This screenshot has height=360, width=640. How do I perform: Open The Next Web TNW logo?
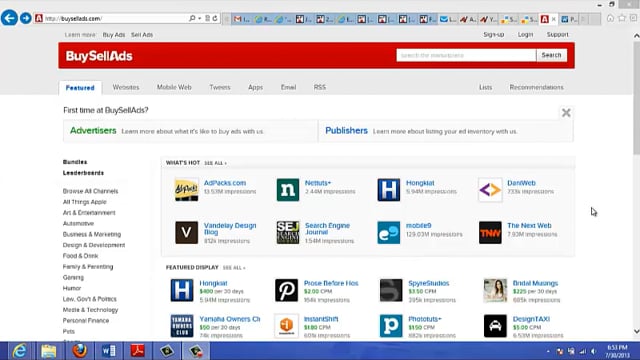click(x=490, y=232)
